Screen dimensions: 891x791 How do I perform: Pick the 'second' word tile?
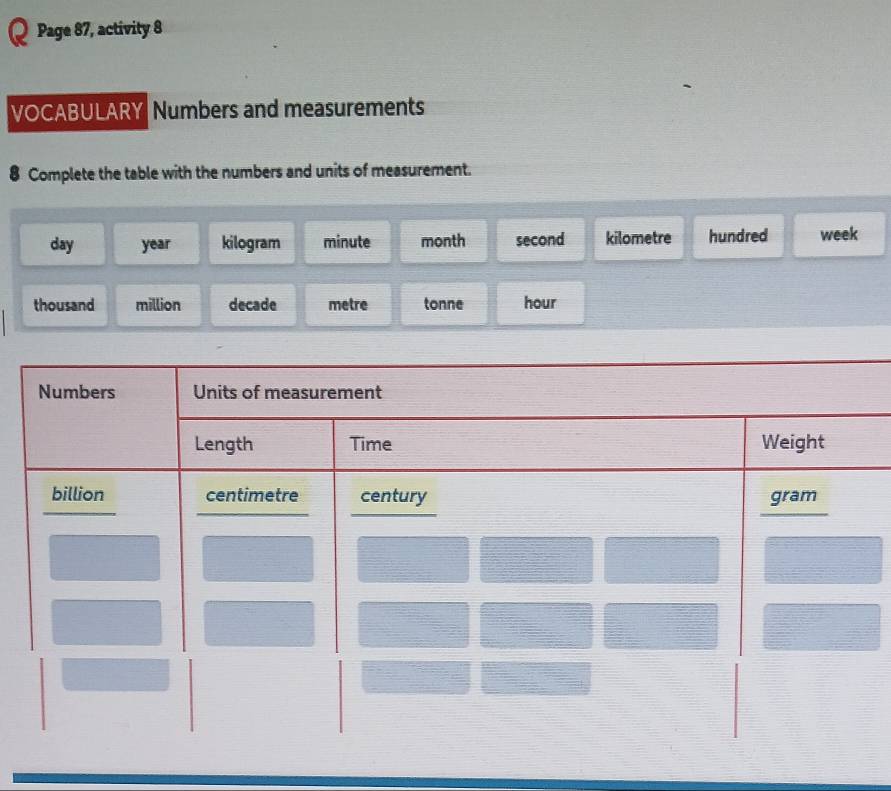point(540,240)
